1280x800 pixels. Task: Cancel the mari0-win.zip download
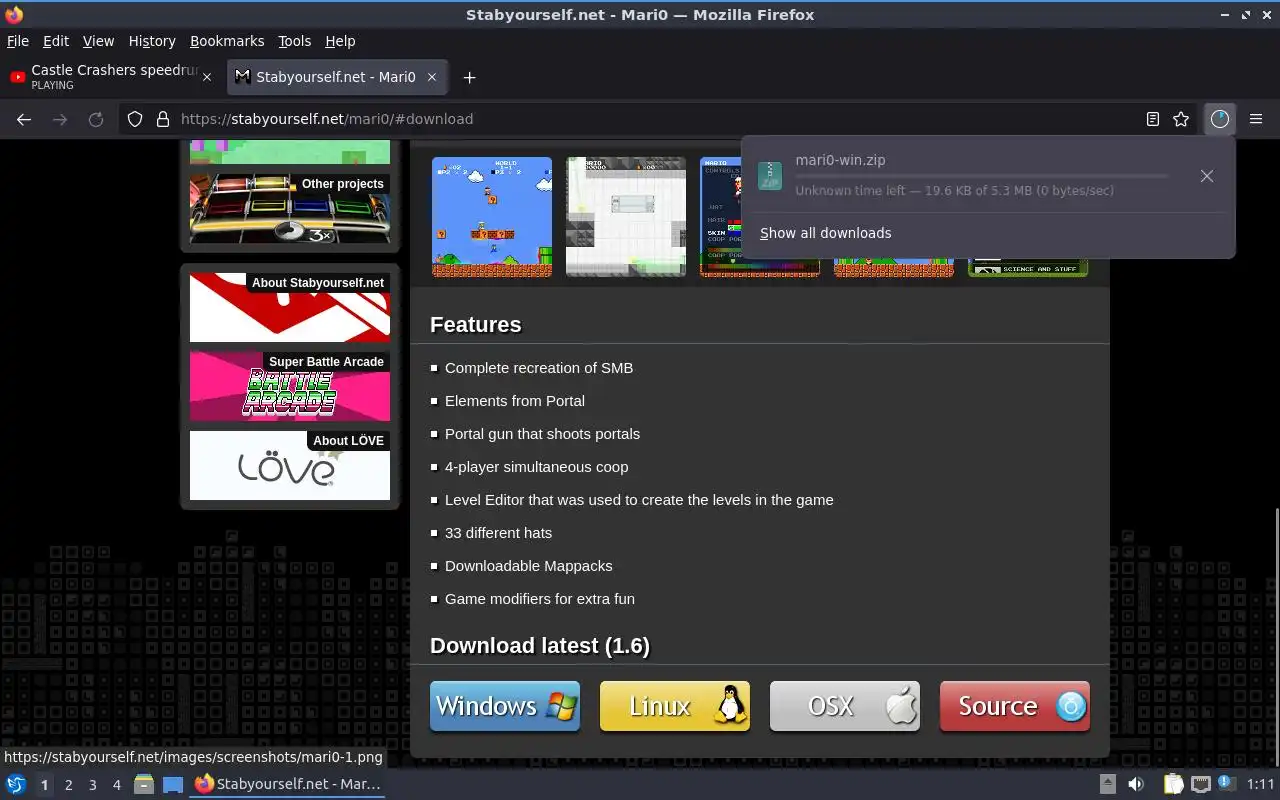1207,176
